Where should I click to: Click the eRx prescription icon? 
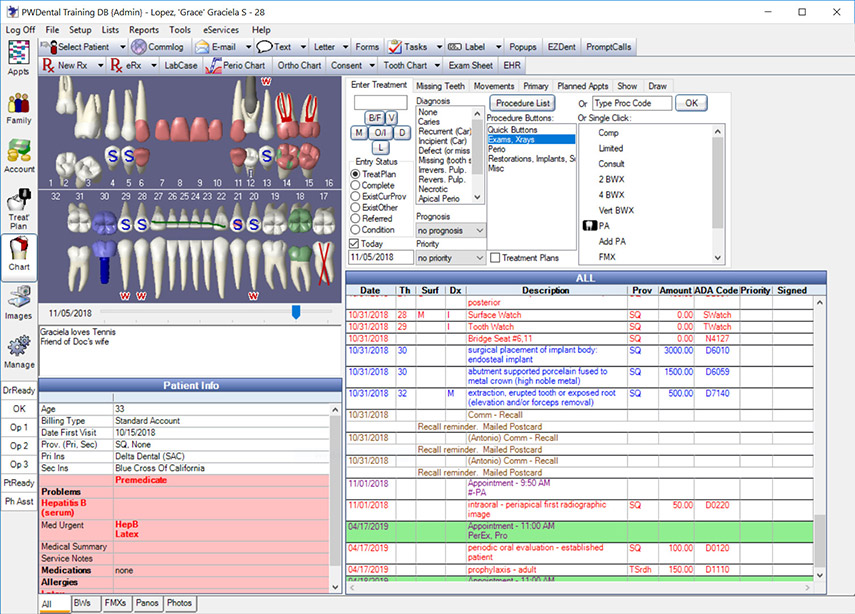[x=116, y=65]
